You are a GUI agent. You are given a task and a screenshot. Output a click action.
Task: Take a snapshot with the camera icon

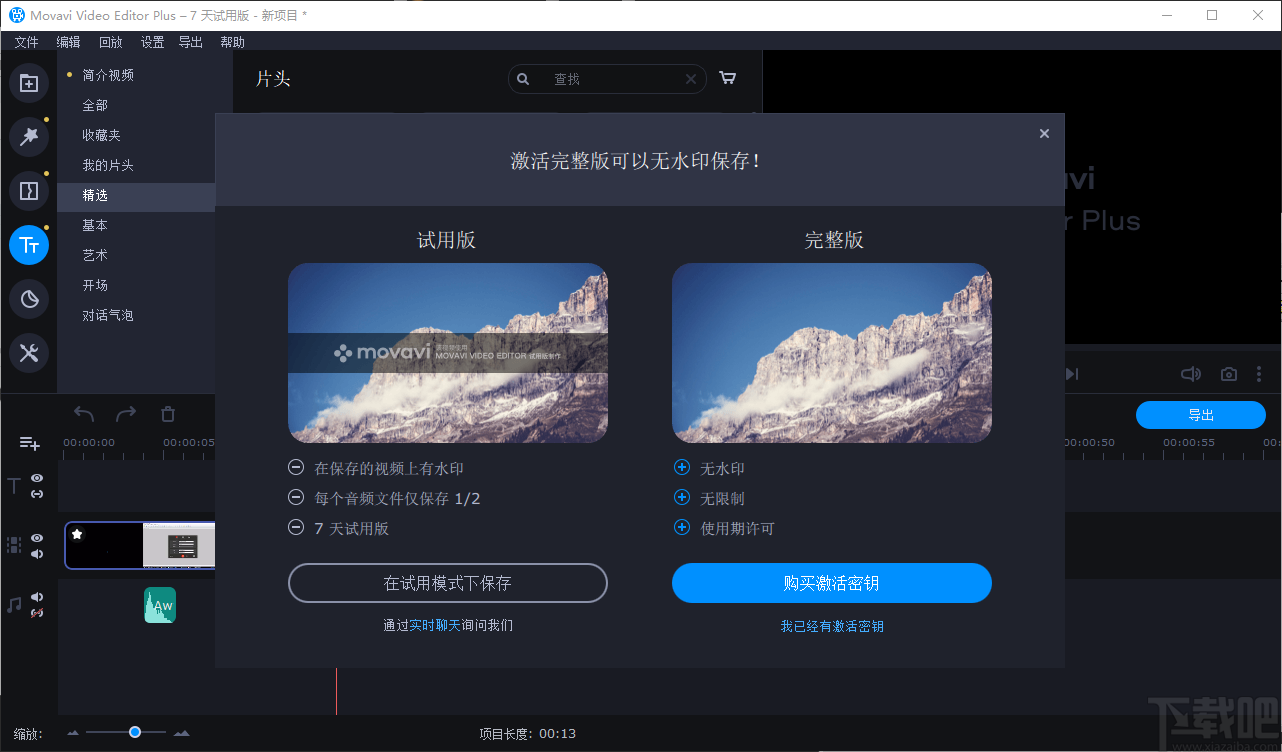click(1229, 374)
